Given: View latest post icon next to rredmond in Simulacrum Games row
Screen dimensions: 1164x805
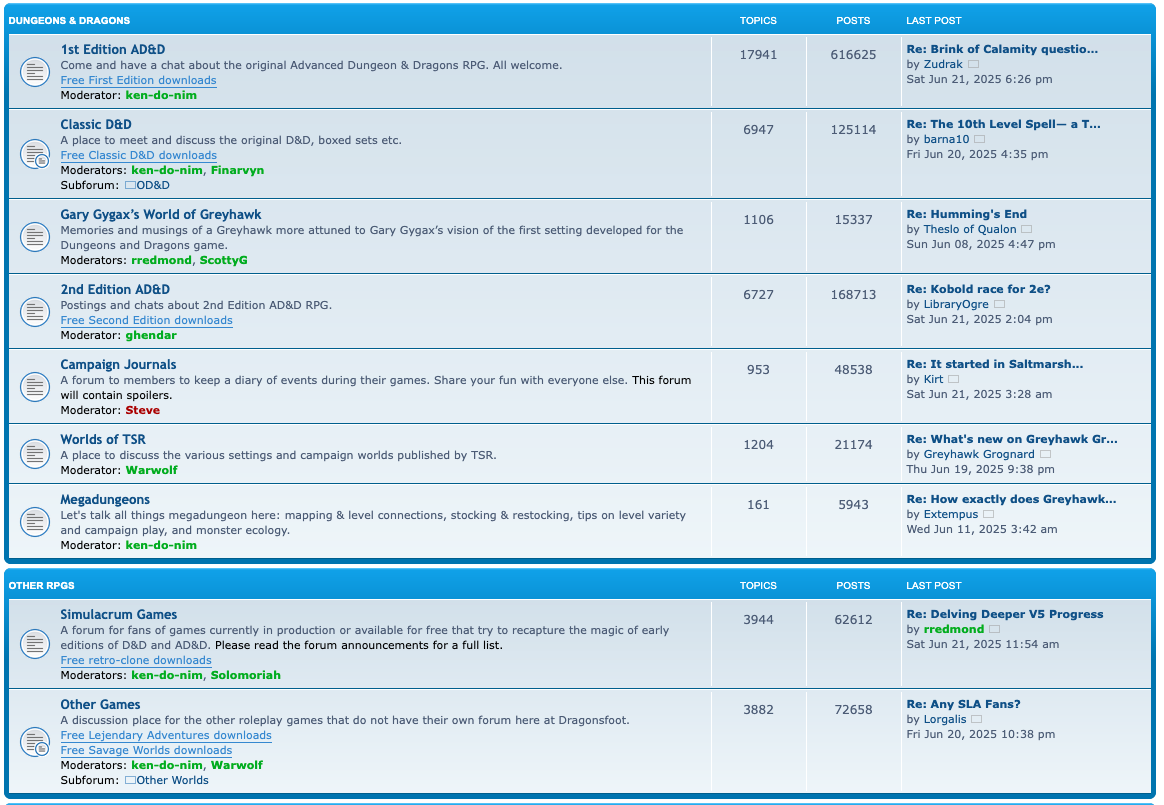Looking at the screenshot, I should tap(995, 630).
